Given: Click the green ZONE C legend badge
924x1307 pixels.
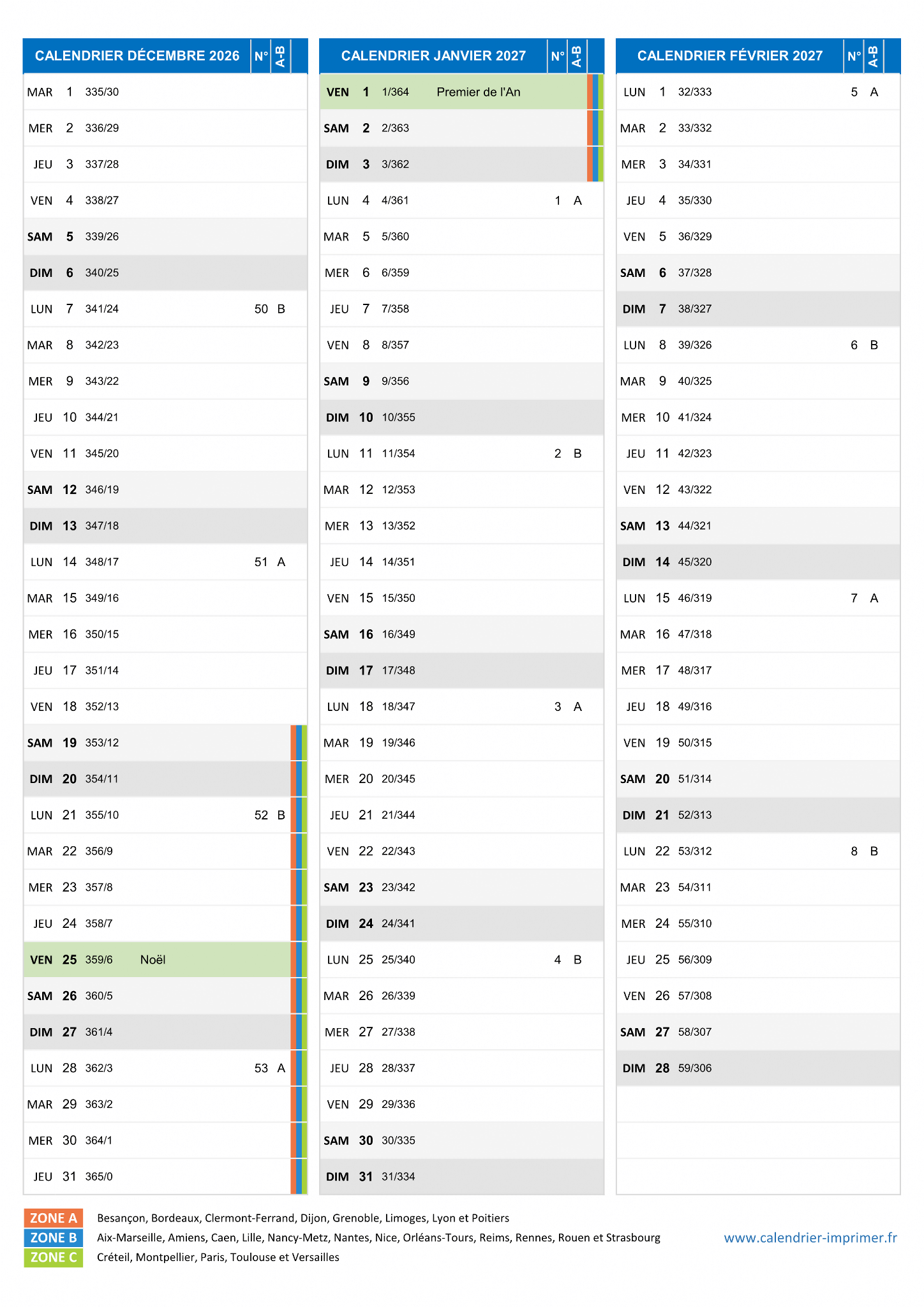Looking at the screenshot, I should 54,1257.
